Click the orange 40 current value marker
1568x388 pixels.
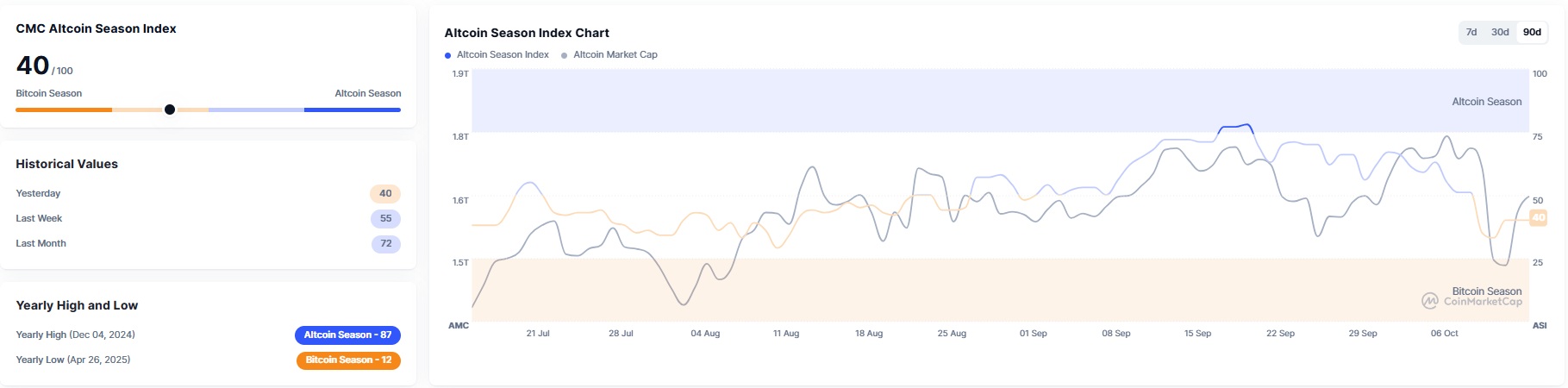[1538, 217]
